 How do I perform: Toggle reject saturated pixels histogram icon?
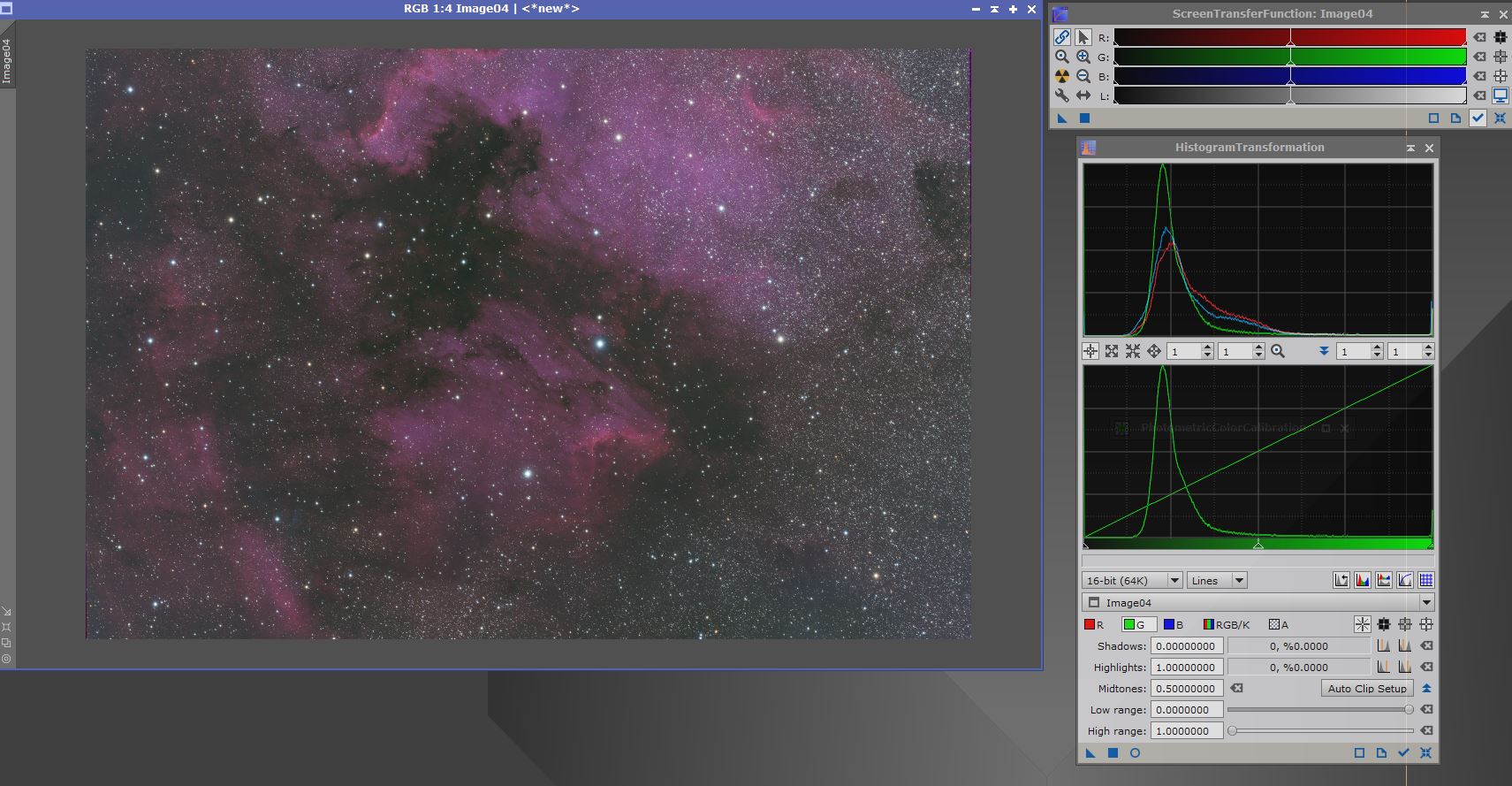(x=1341, y=580)
